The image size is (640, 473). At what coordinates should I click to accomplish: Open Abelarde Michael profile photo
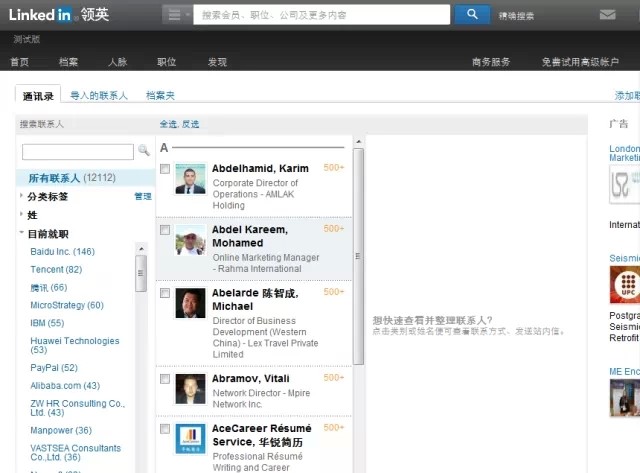(190, 303)
